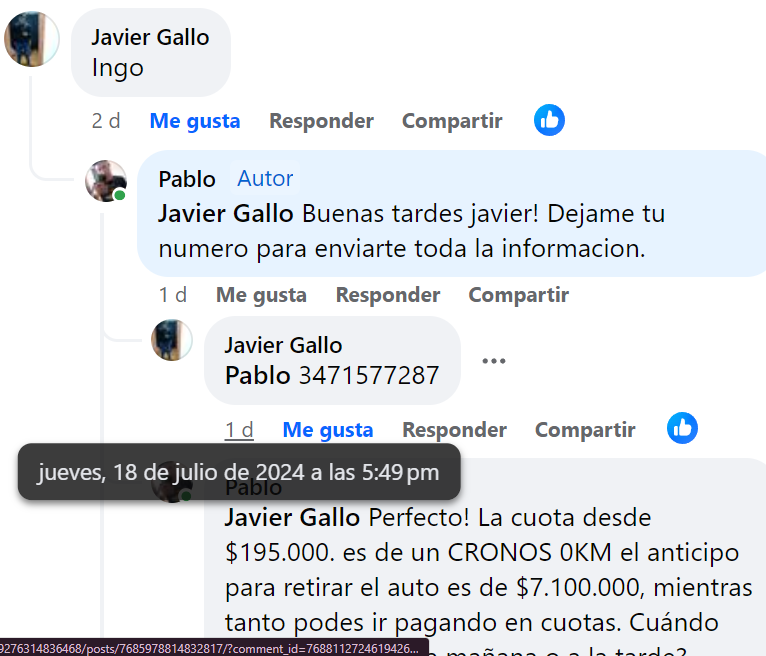Viewport: 766px width, 656px height.
Task: Open the Javier Gallo name on top comment
Action: coord(150,38)
